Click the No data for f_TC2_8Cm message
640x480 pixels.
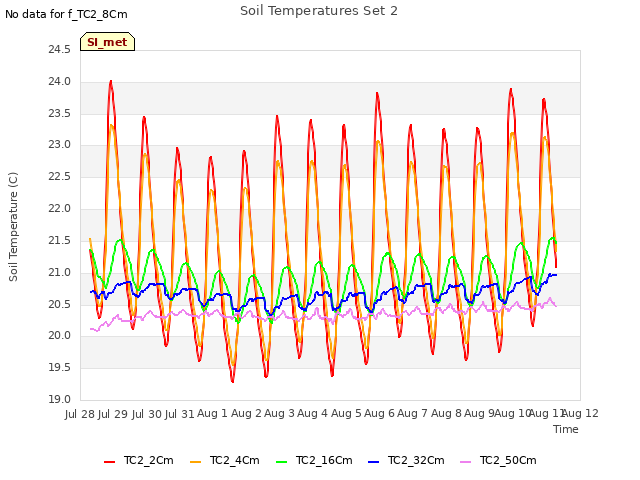click(66, 14)
